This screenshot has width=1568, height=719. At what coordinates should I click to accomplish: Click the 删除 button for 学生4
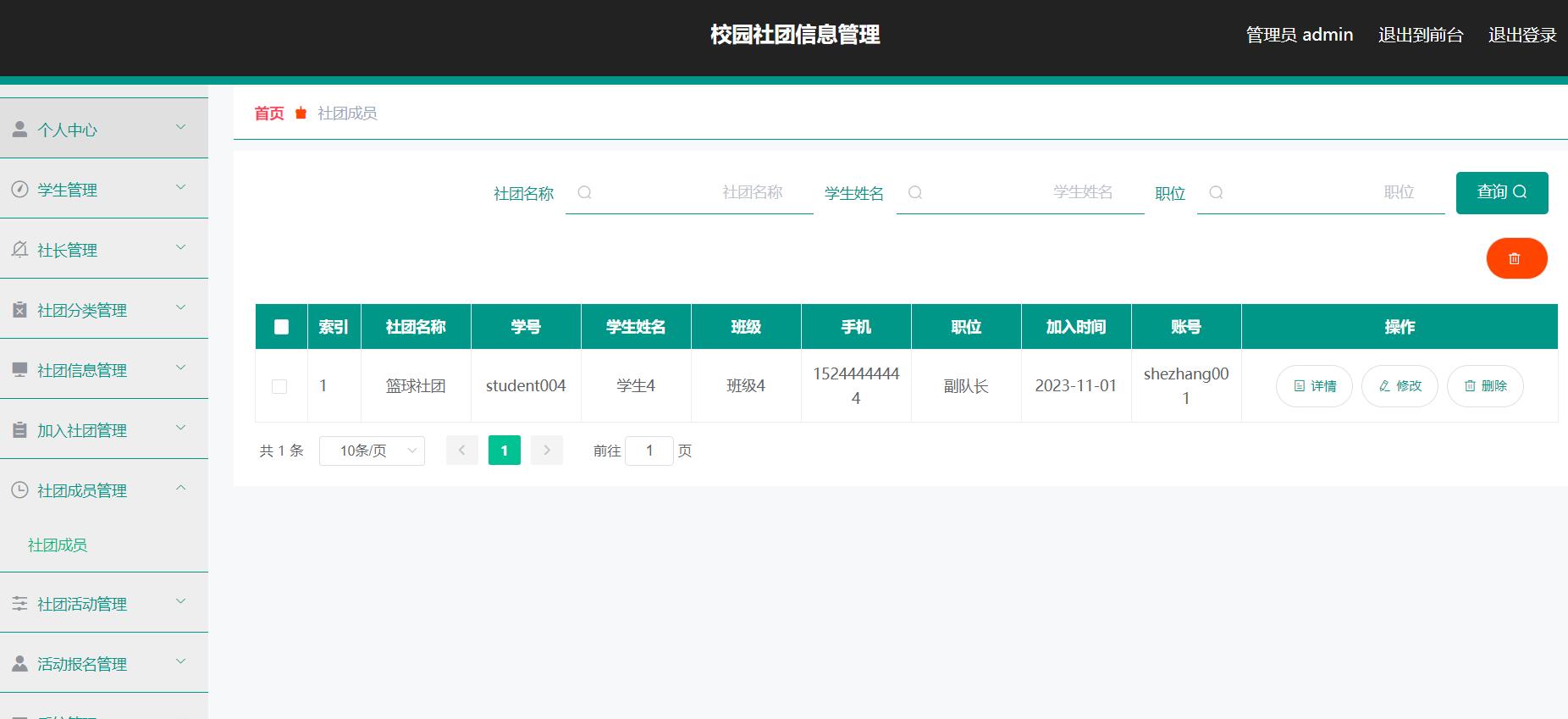[x=1485, y=386]
